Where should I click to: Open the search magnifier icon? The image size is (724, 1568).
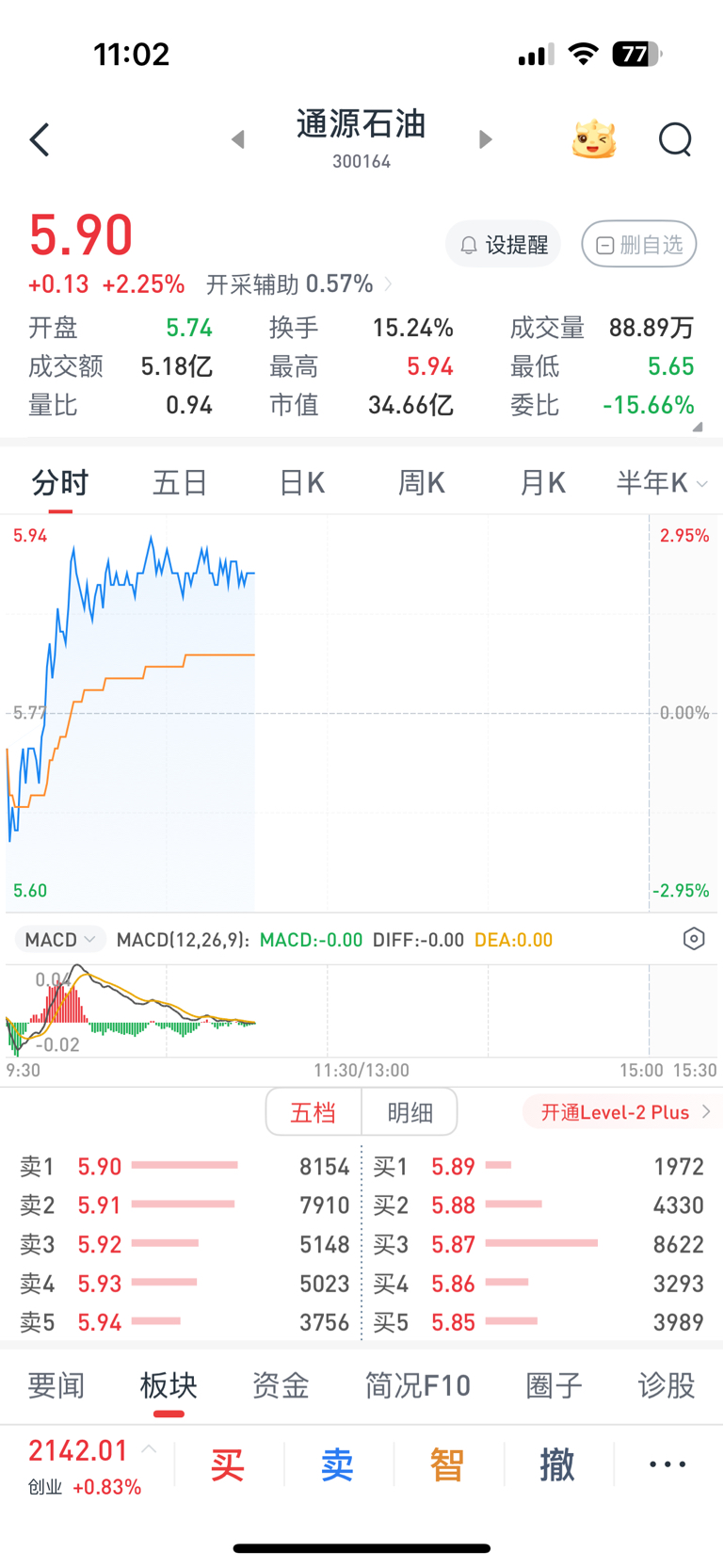[675, 140]
